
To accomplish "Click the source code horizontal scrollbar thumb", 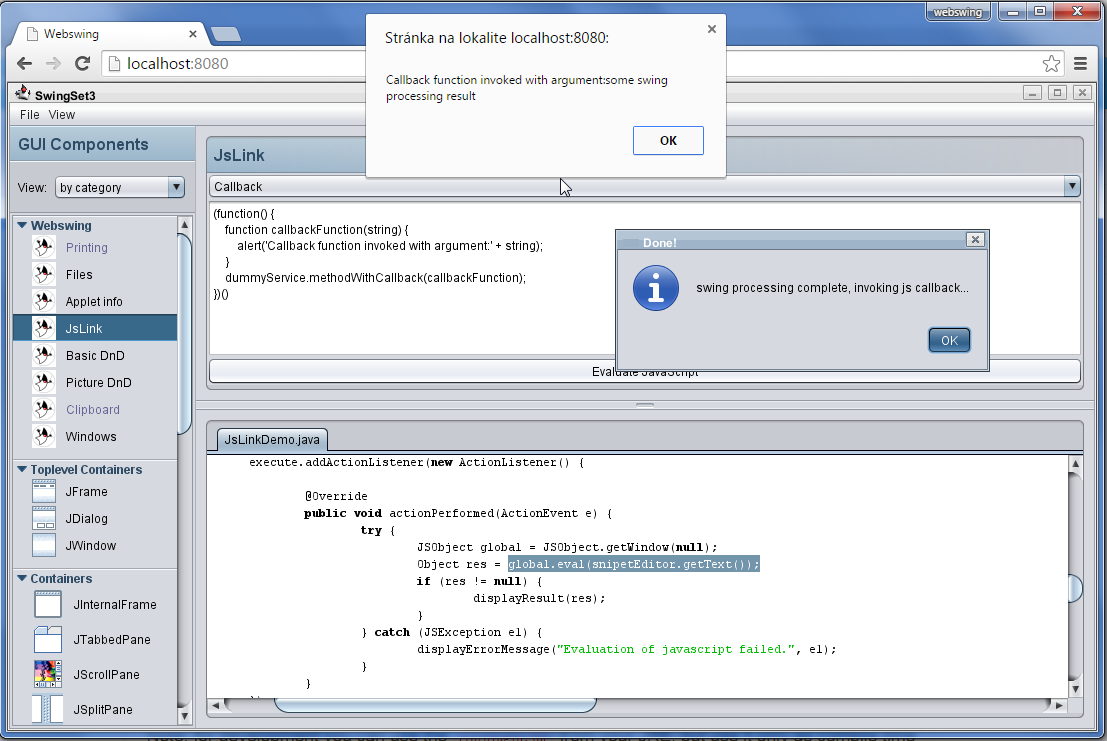I will click(435, 705).
